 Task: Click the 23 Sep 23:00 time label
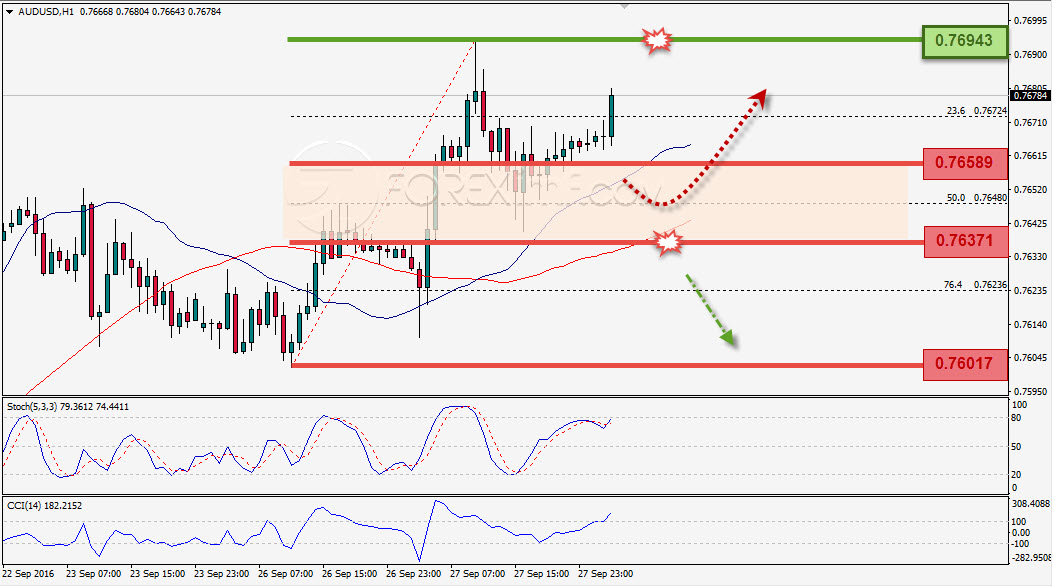click(222, 574)
